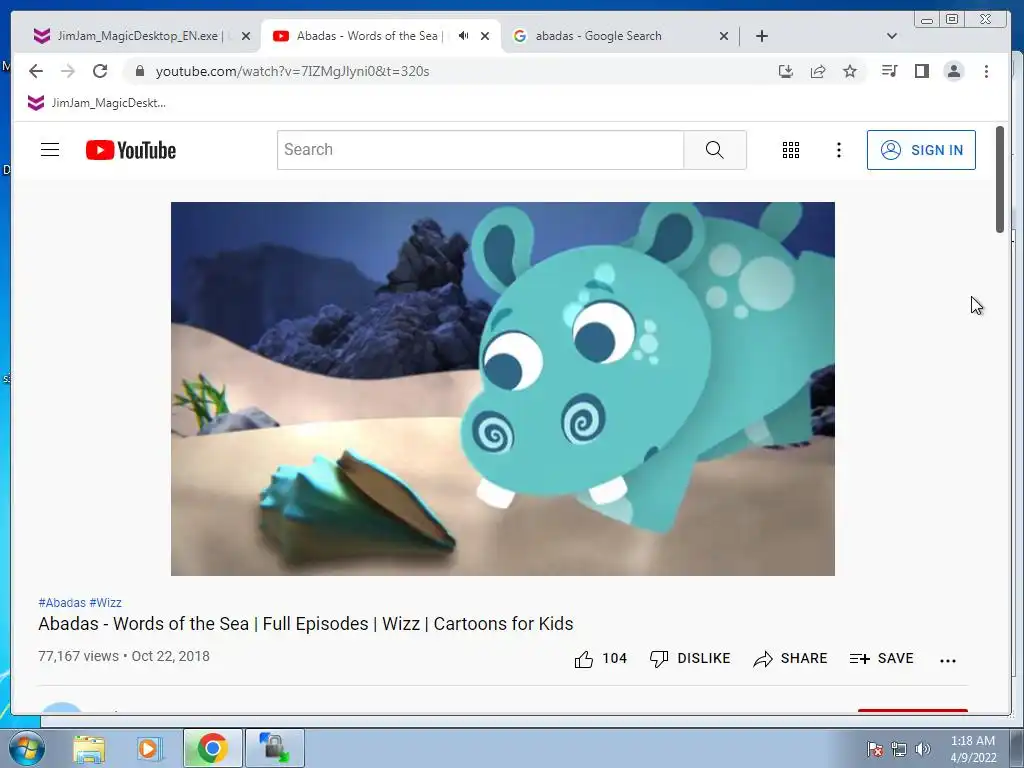Go to YouTube home via logo
Image resolution: width=1024 pixels, height=768 pixels.
(131, 150)
